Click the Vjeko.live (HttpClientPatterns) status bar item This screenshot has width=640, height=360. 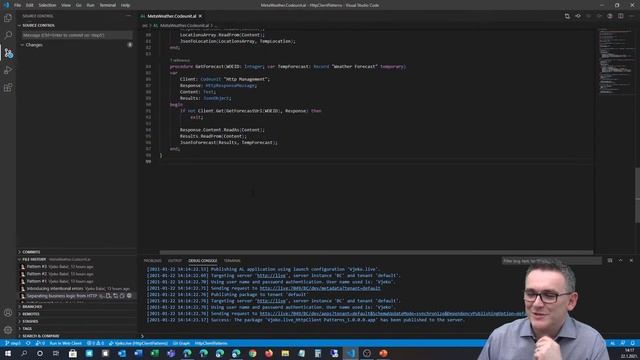pos(139,343)
